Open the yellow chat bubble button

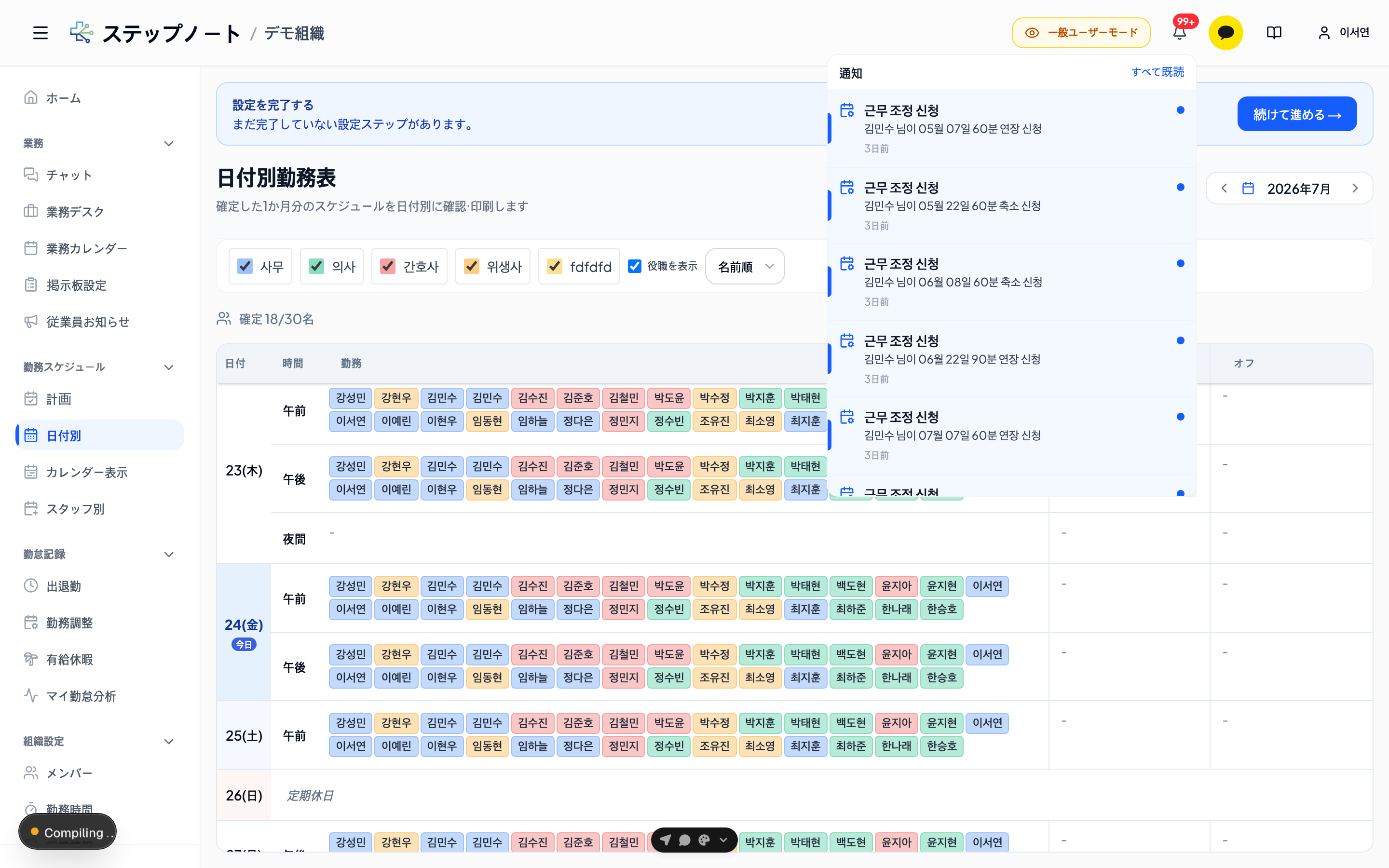[1226, 33]
